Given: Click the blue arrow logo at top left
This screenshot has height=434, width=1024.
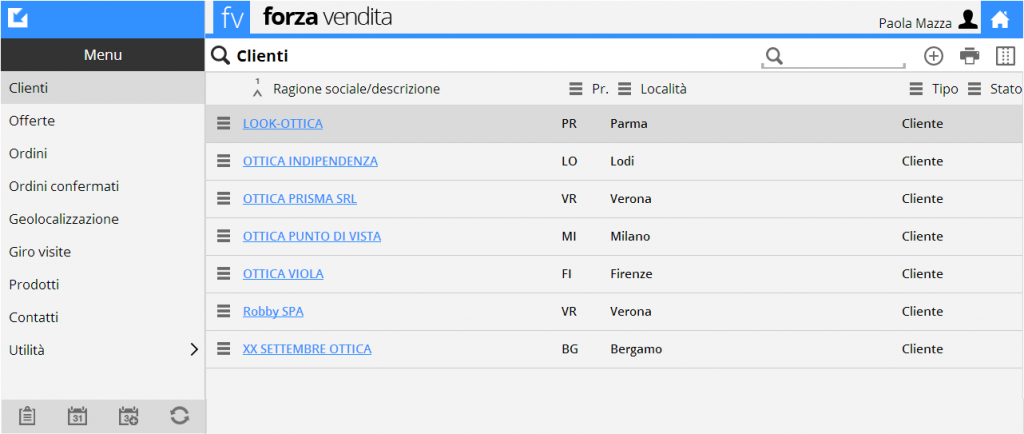Looking at the screenshot, I should pyautogui.click(x=19, y=20).
